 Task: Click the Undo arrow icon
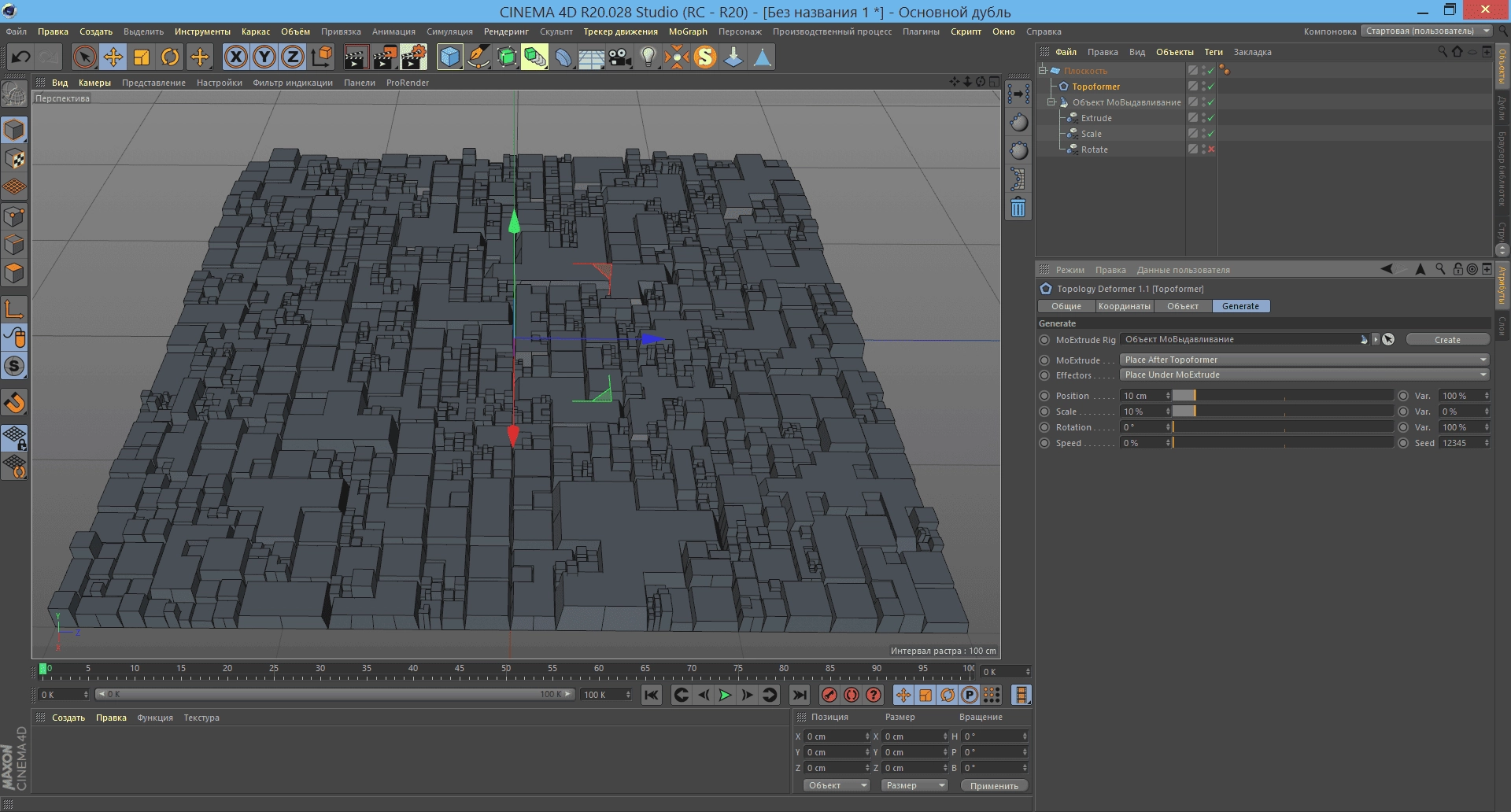click(20, 57)
